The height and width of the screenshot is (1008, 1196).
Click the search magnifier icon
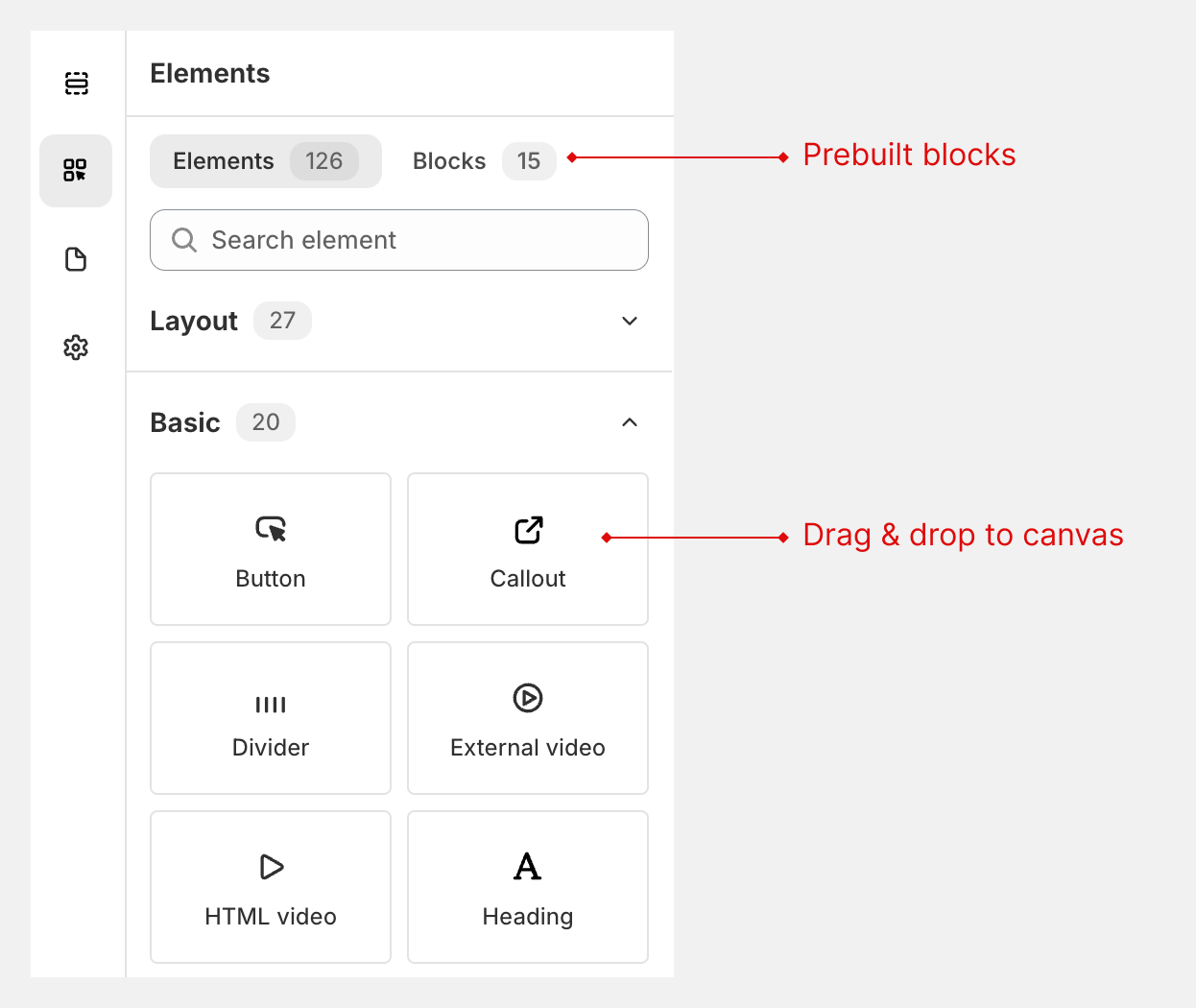[x=183, y=240]
